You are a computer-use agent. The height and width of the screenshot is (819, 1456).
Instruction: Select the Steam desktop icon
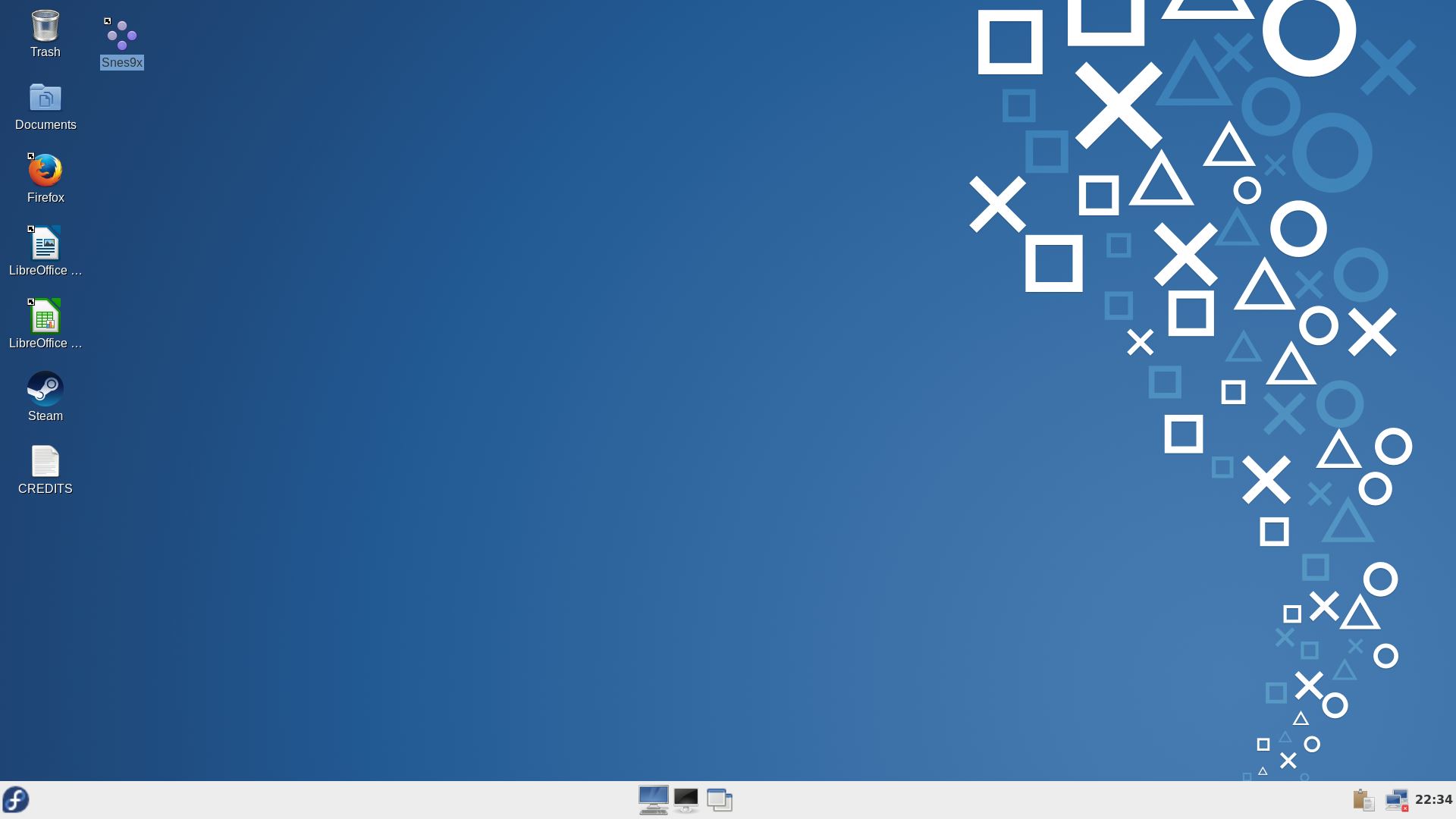(x=45, y=388)
